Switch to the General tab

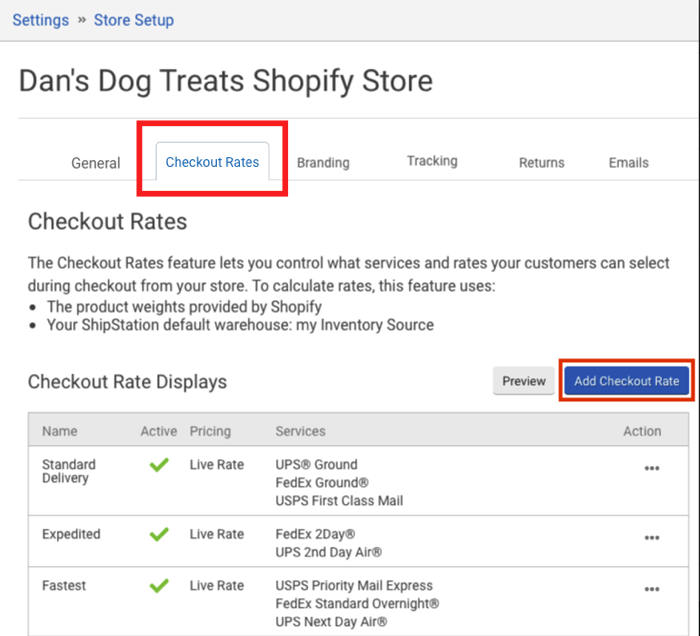[96, 163]
